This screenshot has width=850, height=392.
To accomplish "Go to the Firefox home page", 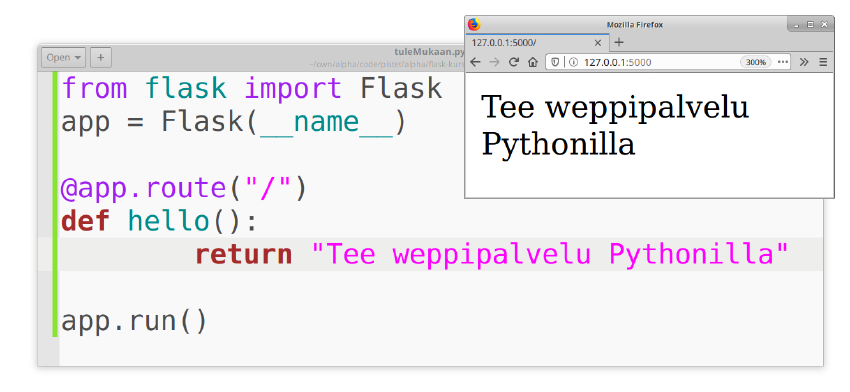I will point(533,62).
